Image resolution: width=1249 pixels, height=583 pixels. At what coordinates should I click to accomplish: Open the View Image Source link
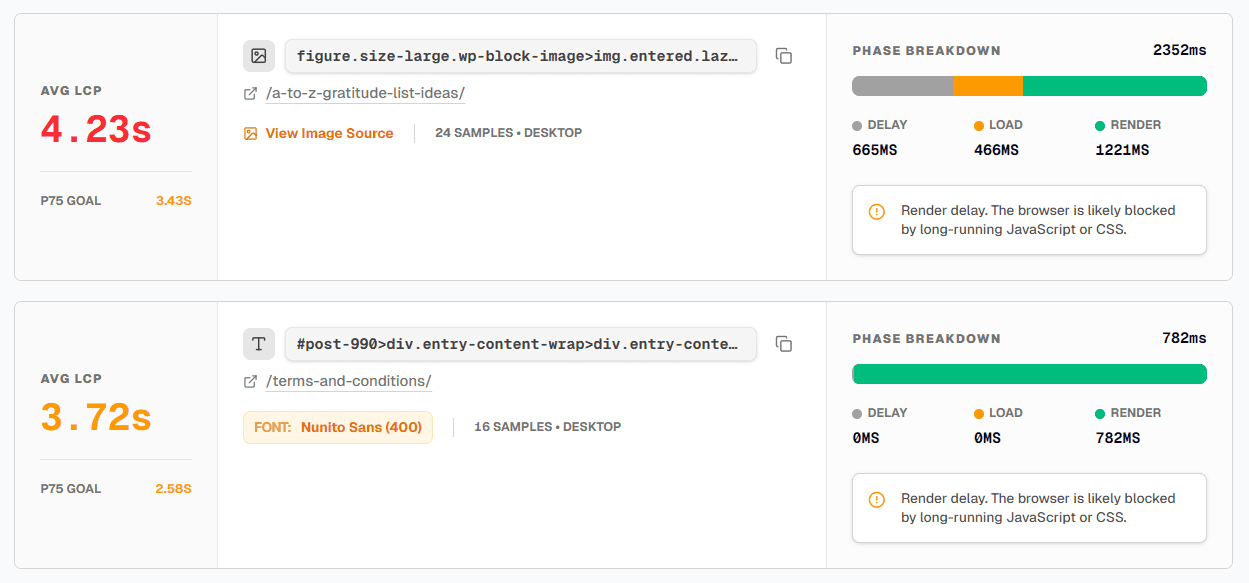click(x=329, y=133)
